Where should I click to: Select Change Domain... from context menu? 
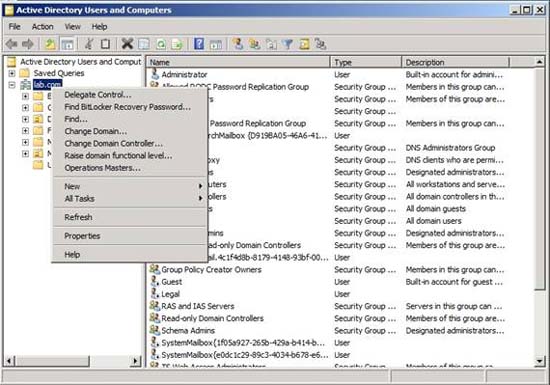tap(129, 131)
